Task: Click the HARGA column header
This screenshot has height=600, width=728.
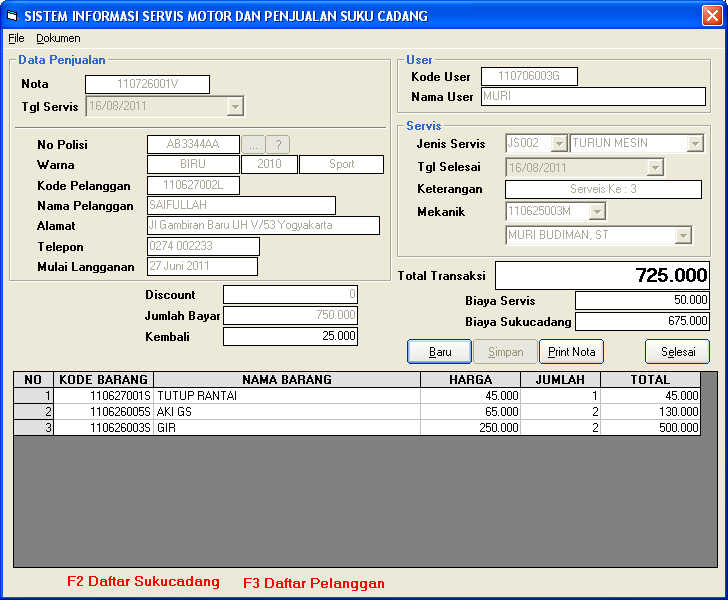Action: pos(470,379)
